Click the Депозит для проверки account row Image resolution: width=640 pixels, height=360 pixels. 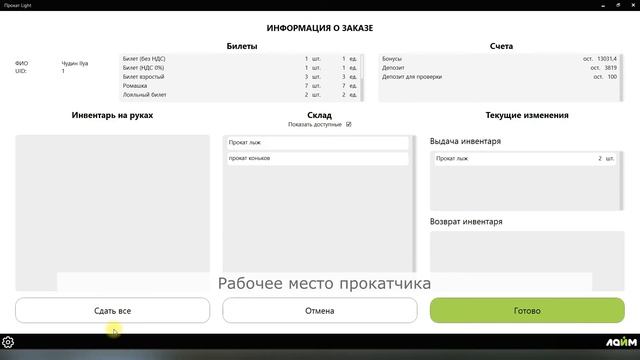[499, 77]
